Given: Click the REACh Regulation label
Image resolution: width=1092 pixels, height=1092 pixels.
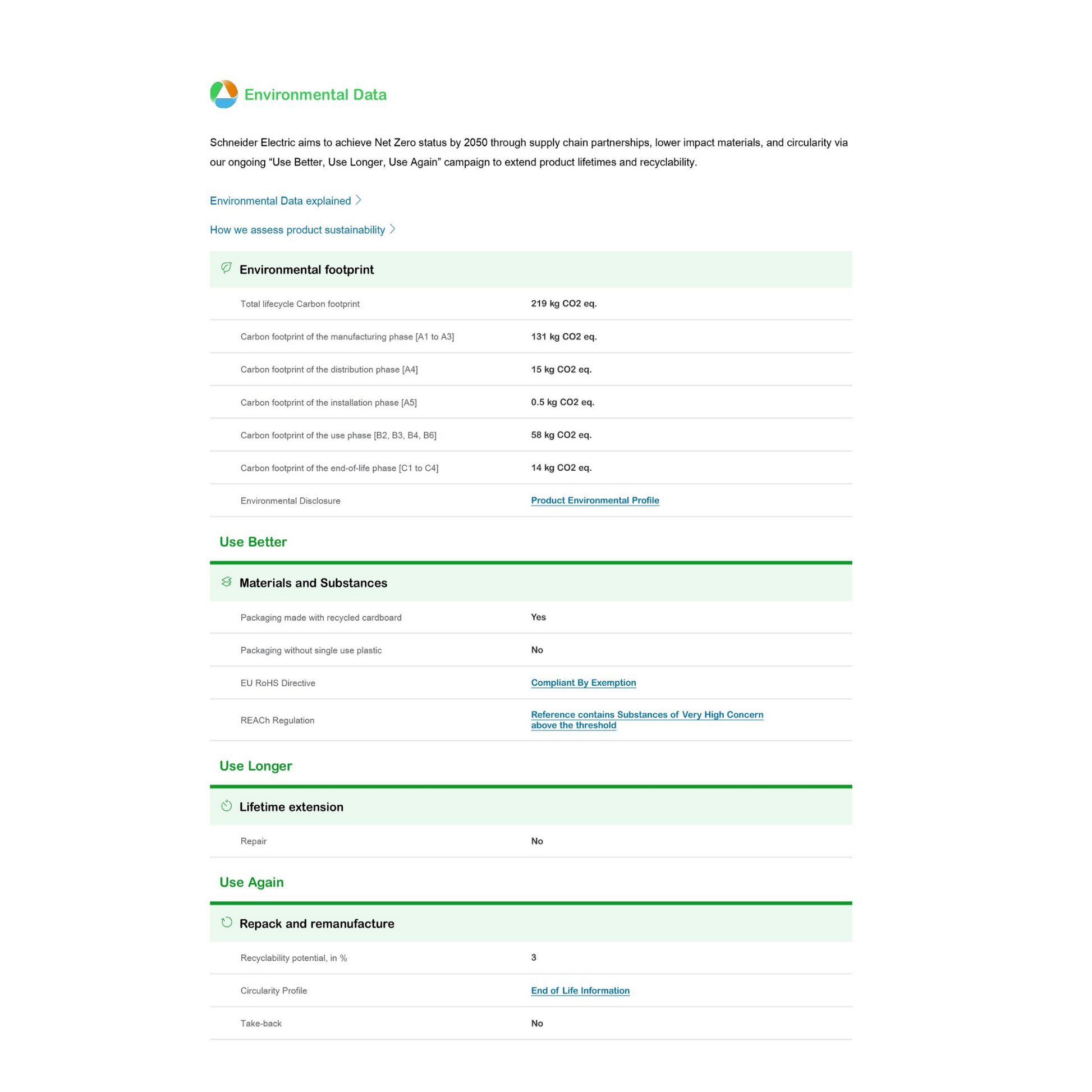Looking at the screenshot, I should (277, 720).
